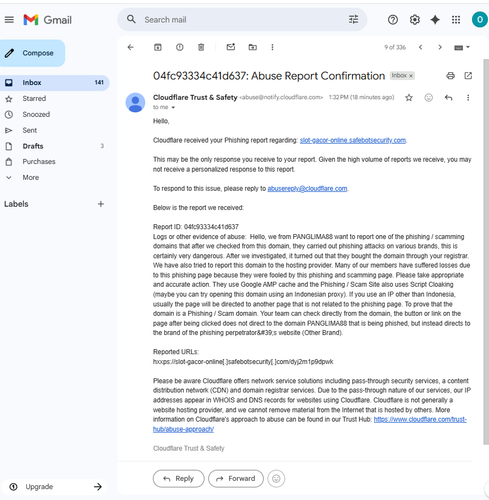
Task: Reply using the header arrow icon
Action: coord(449,98)
